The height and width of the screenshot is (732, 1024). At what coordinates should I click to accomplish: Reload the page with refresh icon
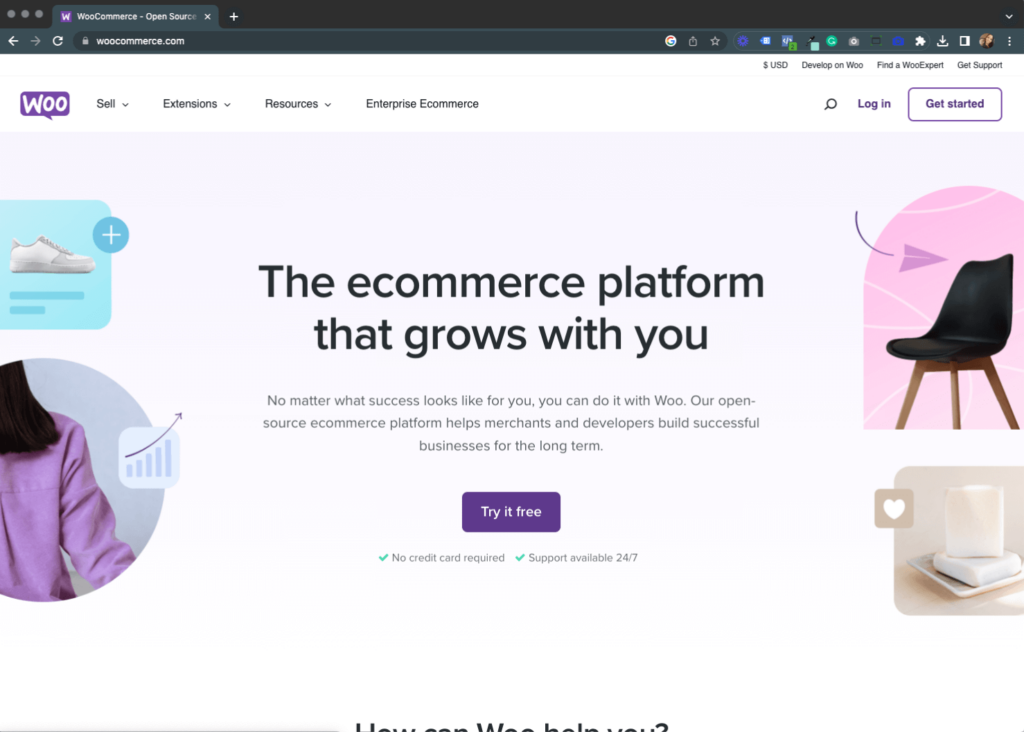click(57, 41)
